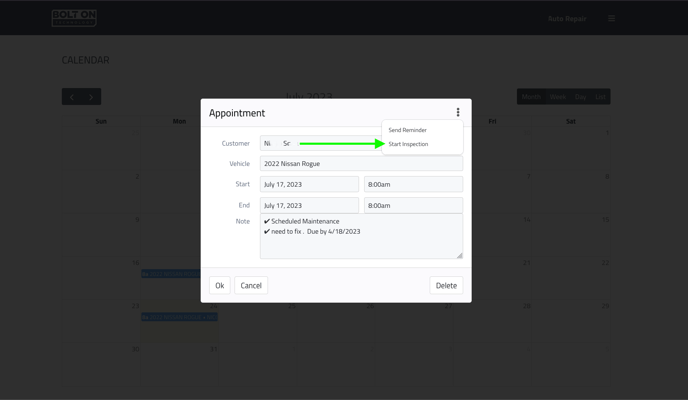Open the End time 8:00am selector

pyautogui.click(x=413, y=205)
